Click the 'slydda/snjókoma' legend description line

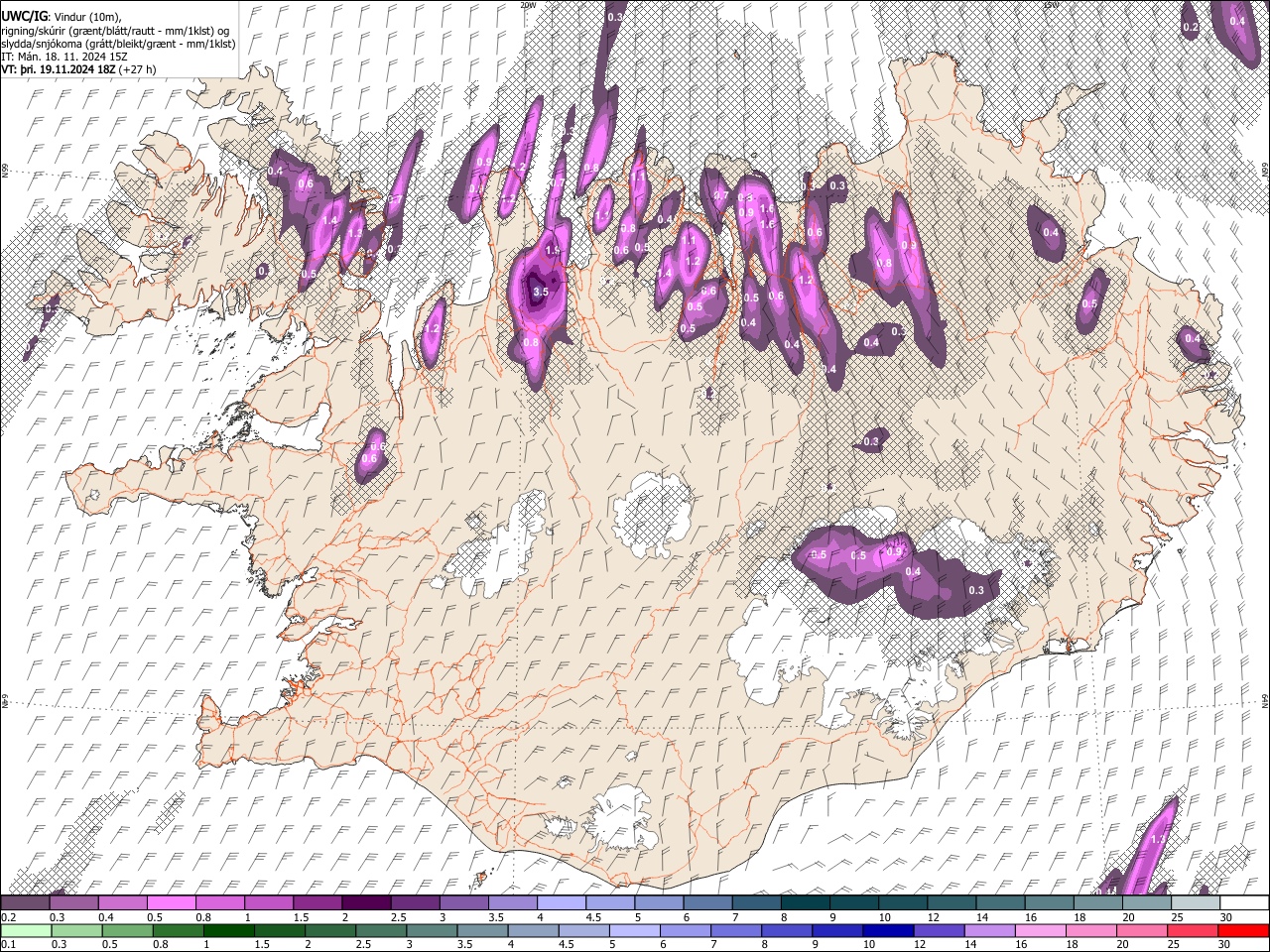[x=118, y=44]
